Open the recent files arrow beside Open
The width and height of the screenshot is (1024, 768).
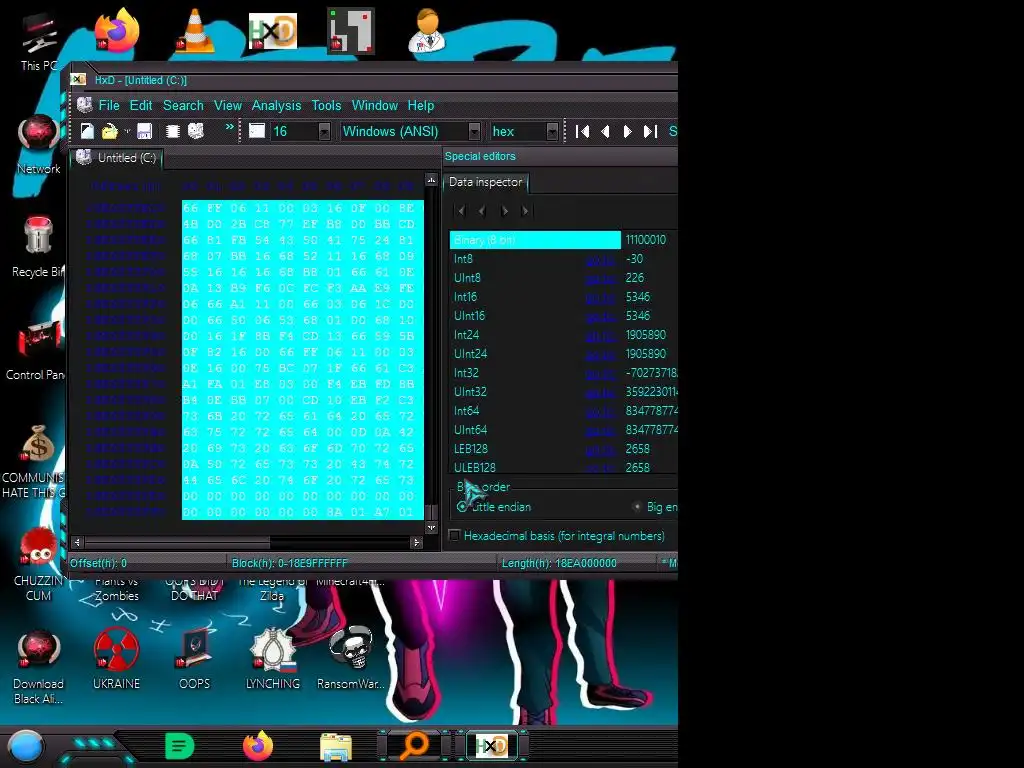coord(127,131)
